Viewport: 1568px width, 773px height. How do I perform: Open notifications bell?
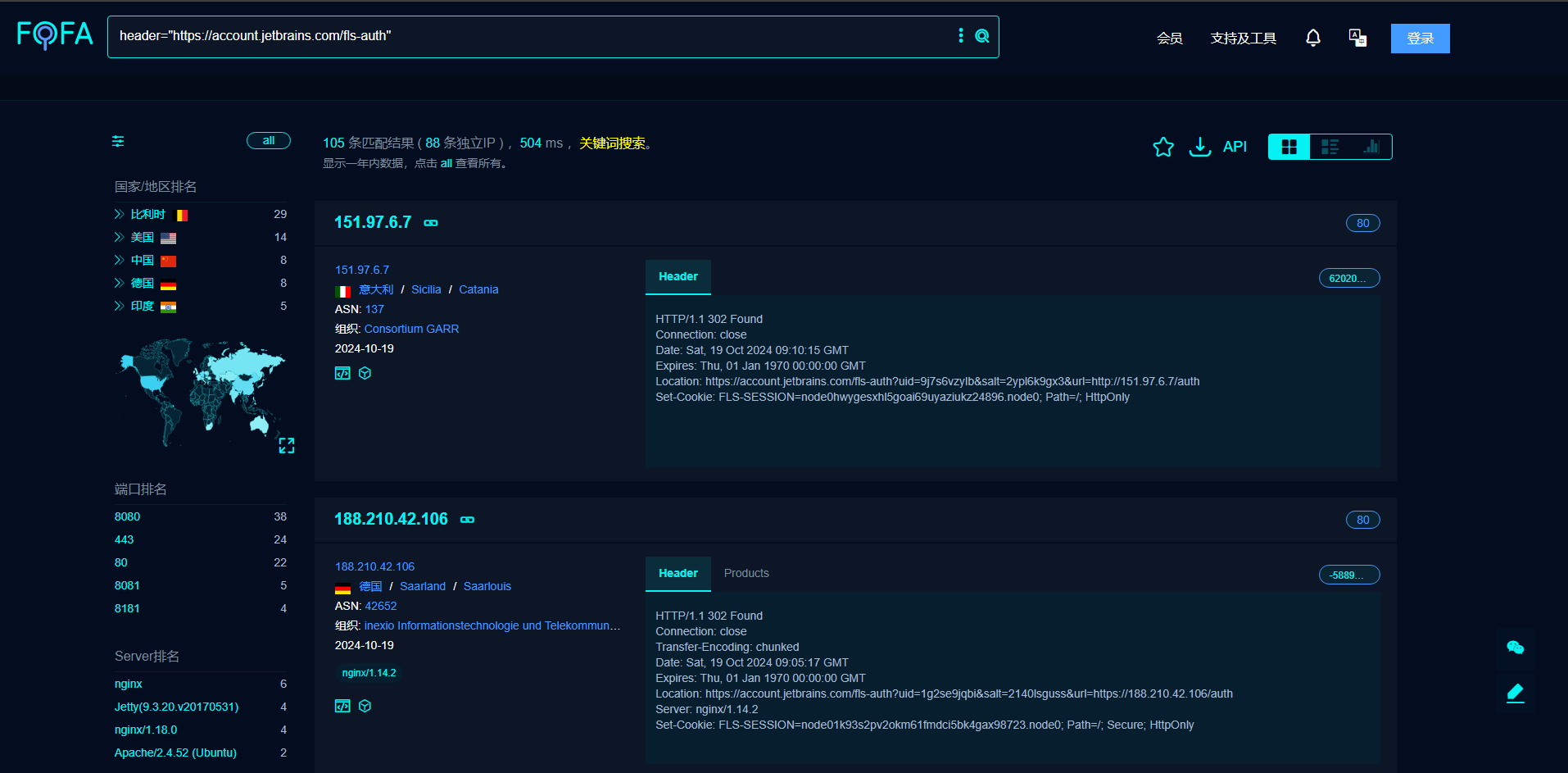(1313, 38)
